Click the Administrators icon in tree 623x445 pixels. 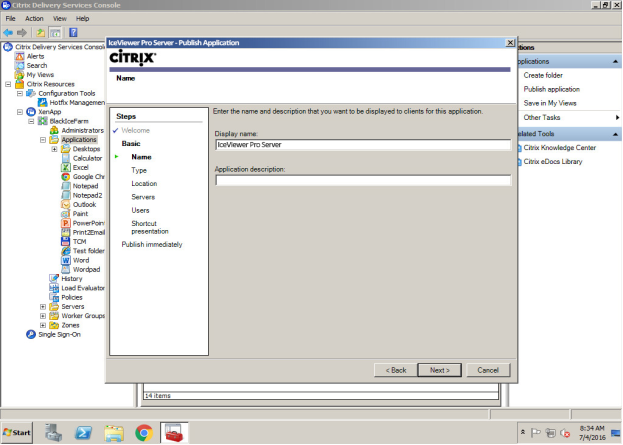[54, 130]
